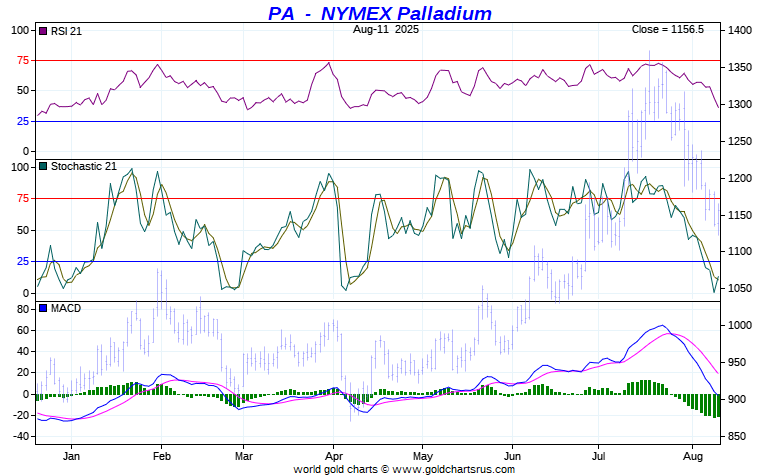
Task: Click the red 75 label on Stochastic axis
Action: click(23, 198)
